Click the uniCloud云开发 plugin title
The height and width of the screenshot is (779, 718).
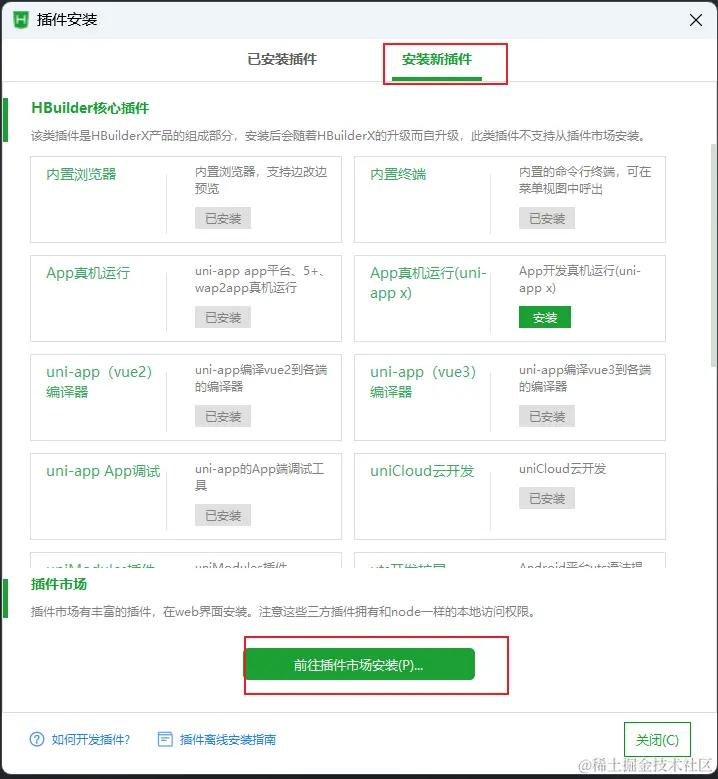(x=422, y=471)
